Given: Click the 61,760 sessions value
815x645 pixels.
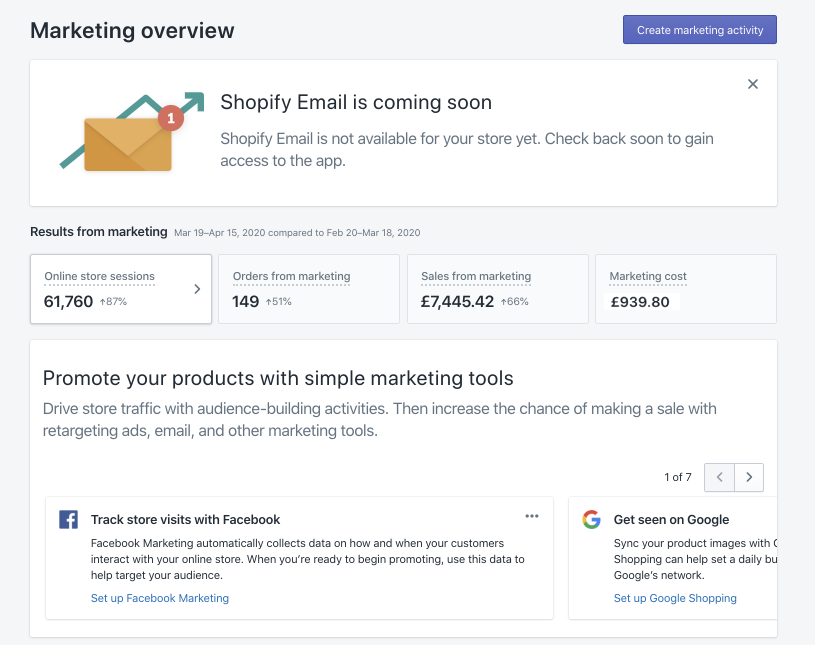Looking at the screenshot, I should point(68,301).
